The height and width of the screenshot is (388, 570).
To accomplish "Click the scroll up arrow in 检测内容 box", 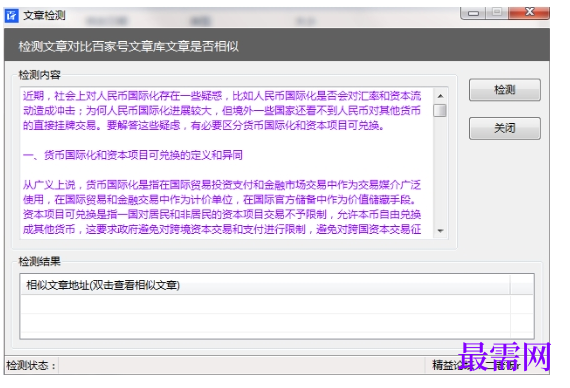I will pyautogui.click(x=440, y=96).
